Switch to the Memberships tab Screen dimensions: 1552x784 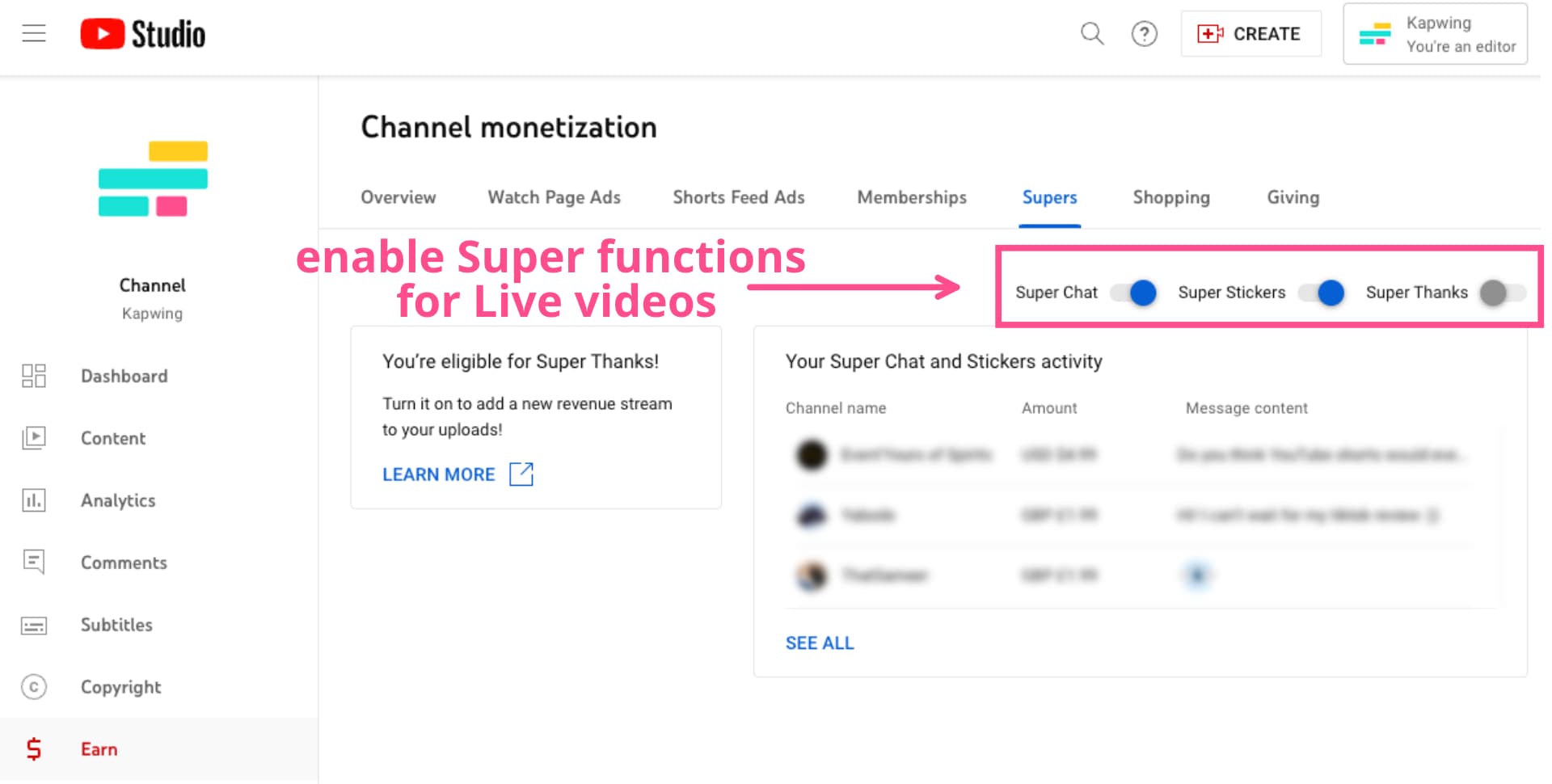(x=912, y=197)
